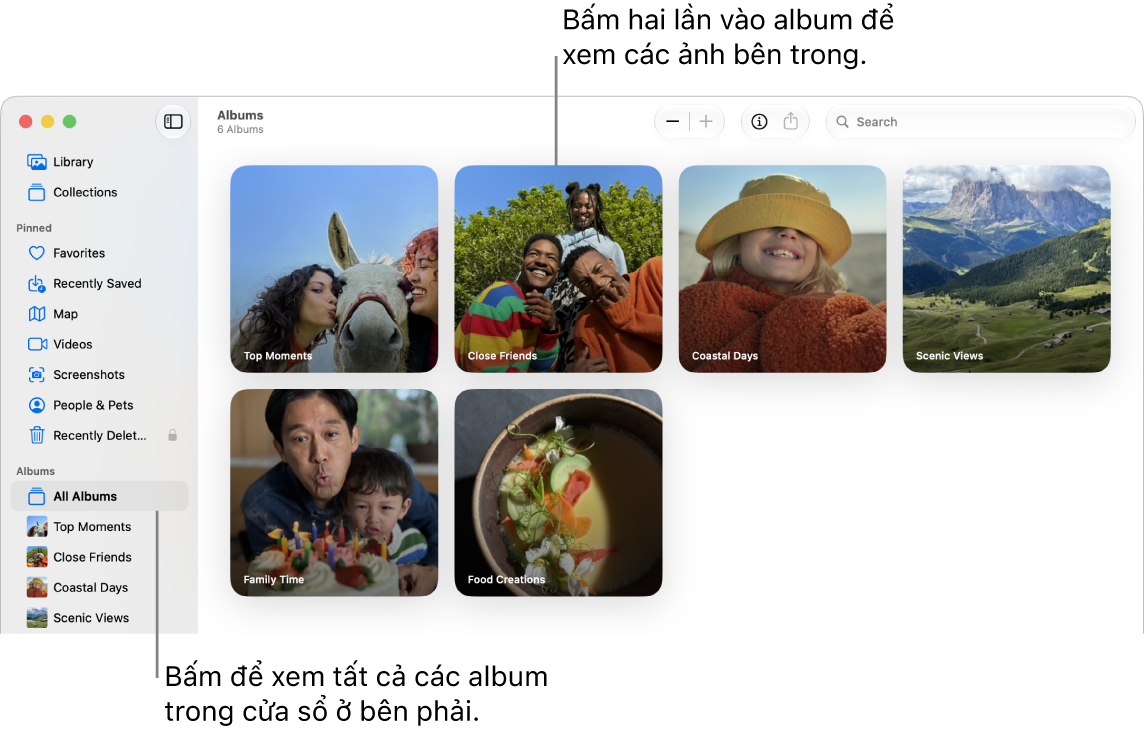Open the Info inspector icon
Image resolution: width=1146 pixels, height=729 pixels.
pyautogui.click(x=759, y=121)
